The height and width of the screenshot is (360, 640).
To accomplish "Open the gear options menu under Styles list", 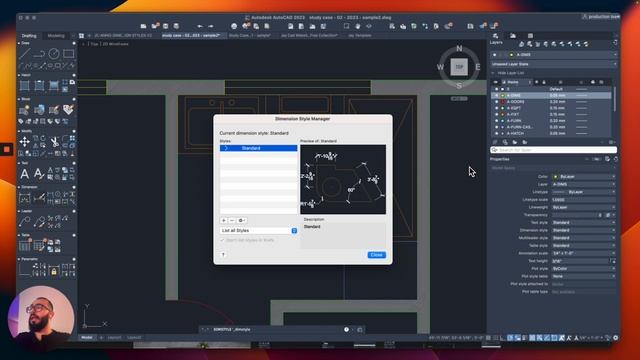I will point(241,220).
